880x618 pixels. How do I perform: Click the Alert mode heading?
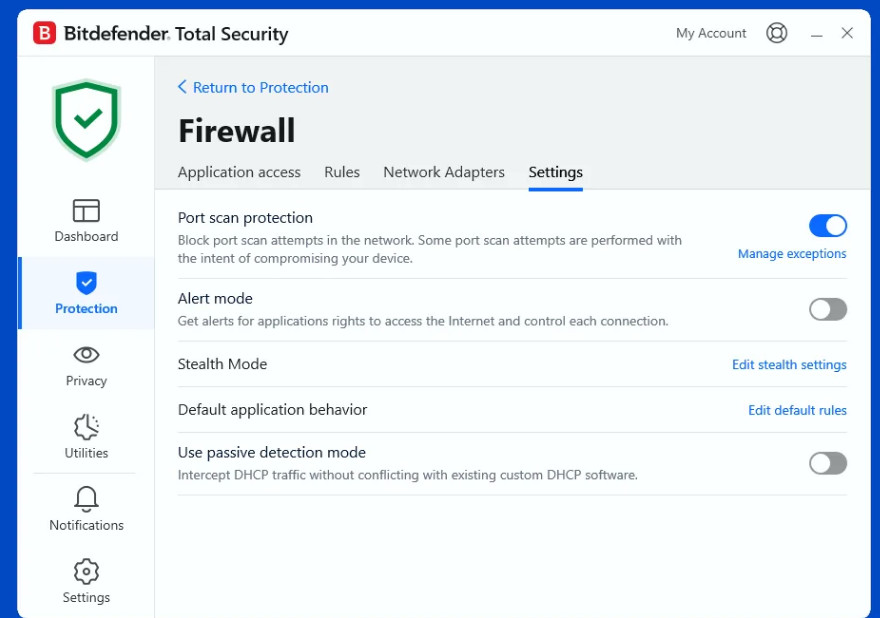tap(215, 299)
